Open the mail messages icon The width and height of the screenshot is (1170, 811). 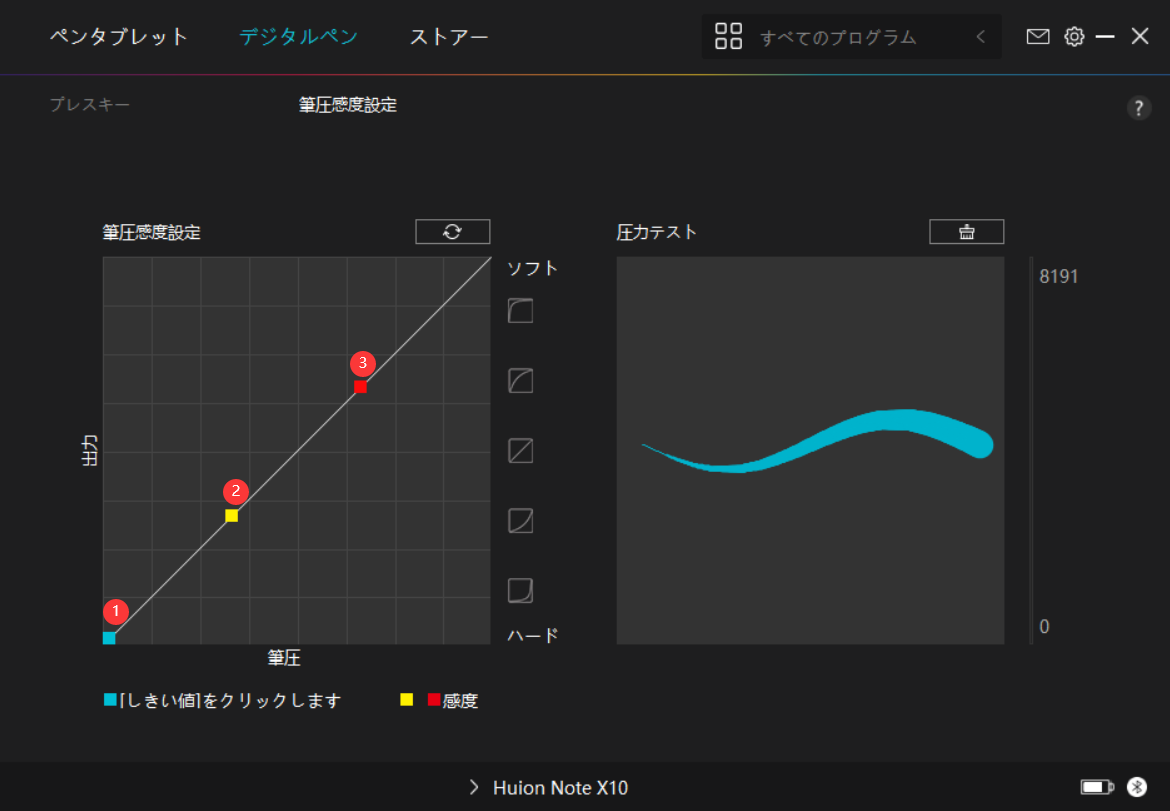point(1038,37)
